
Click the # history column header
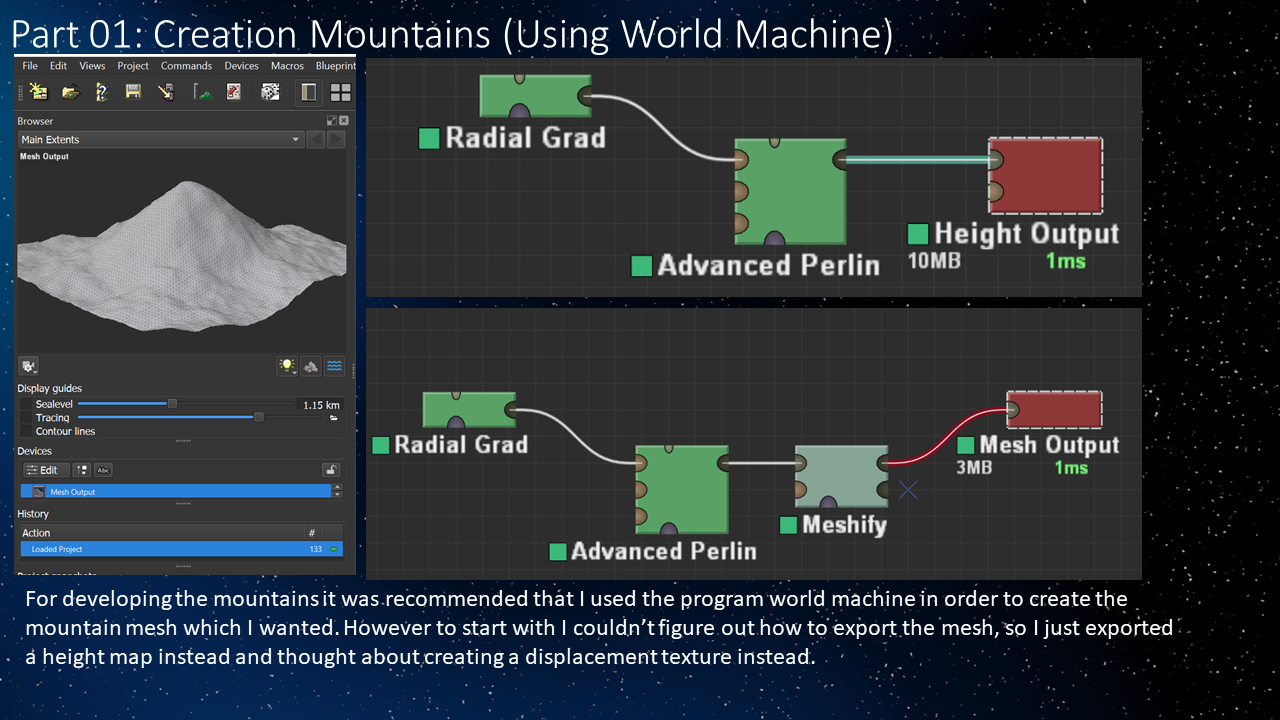[312, 533]
